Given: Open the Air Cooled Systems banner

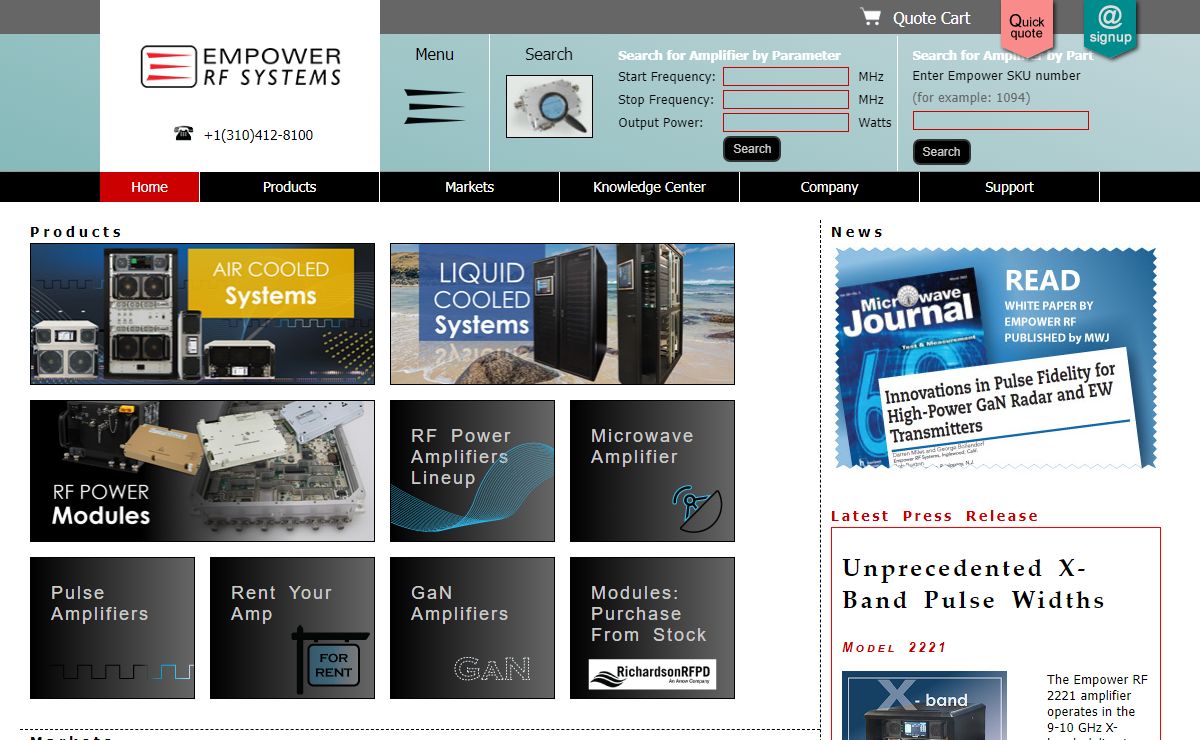Looking at the screenshot, I should tap(202, 314).
